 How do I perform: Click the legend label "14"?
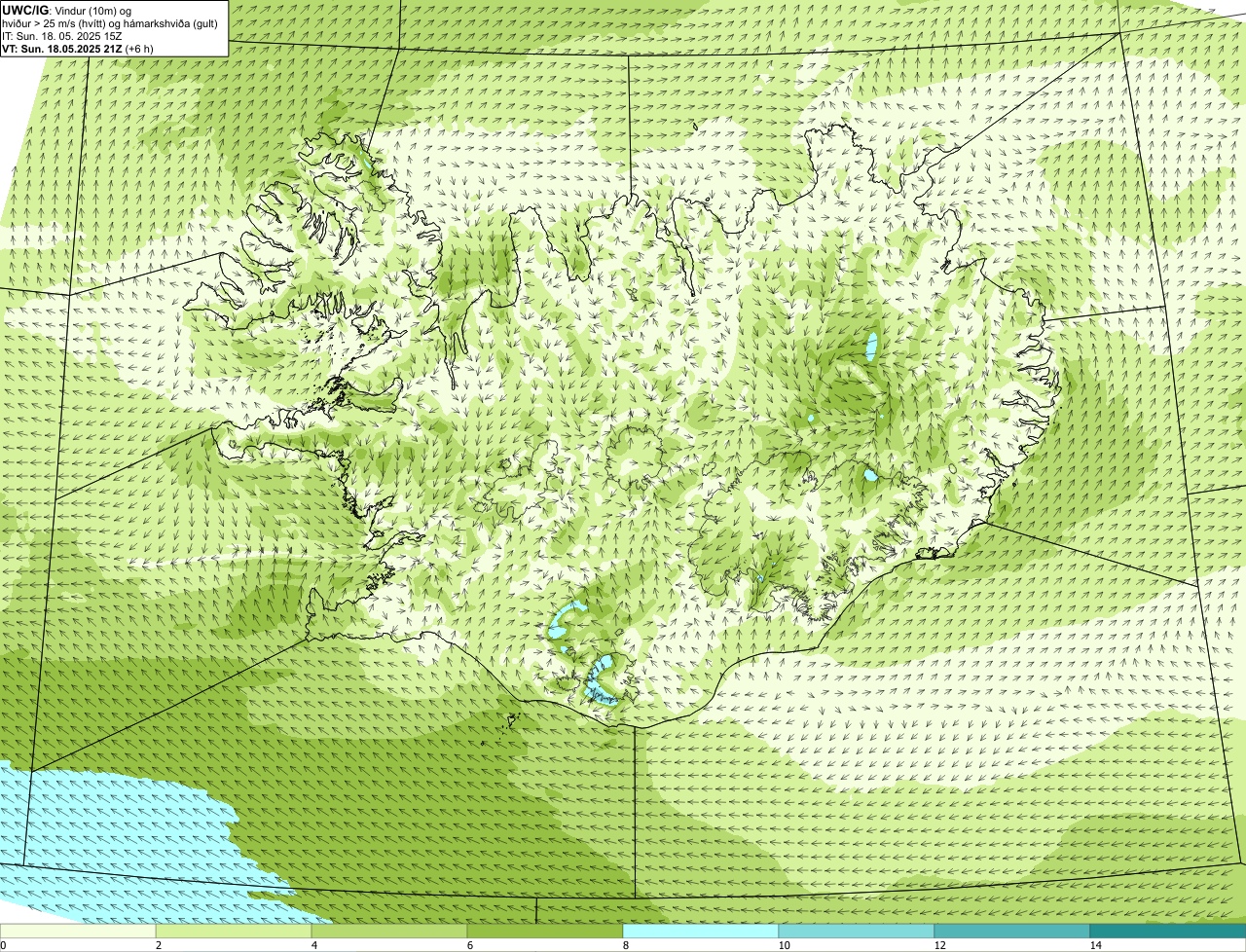point(1095,945)
